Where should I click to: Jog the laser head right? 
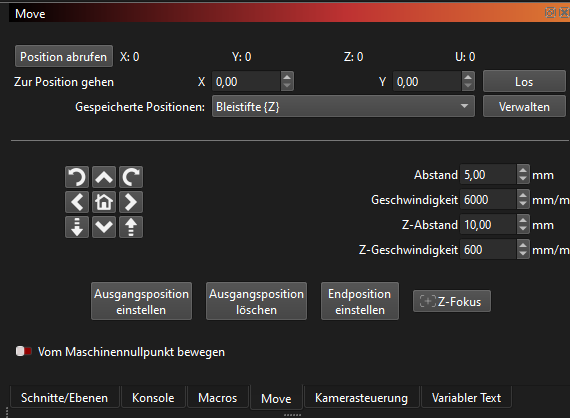131,202
